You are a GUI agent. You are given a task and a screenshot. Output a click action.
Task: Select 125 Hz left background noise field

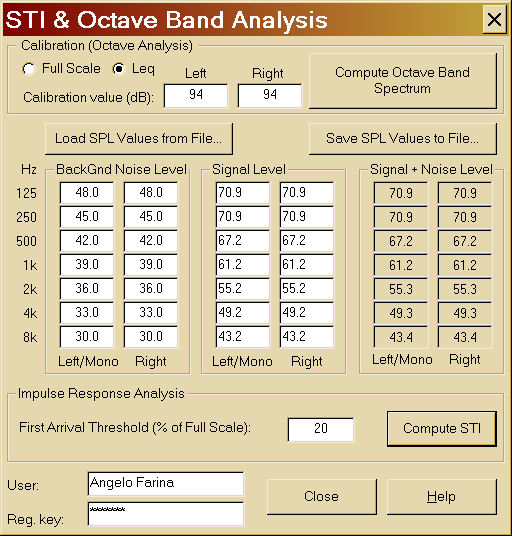click(x=86, y=192)
